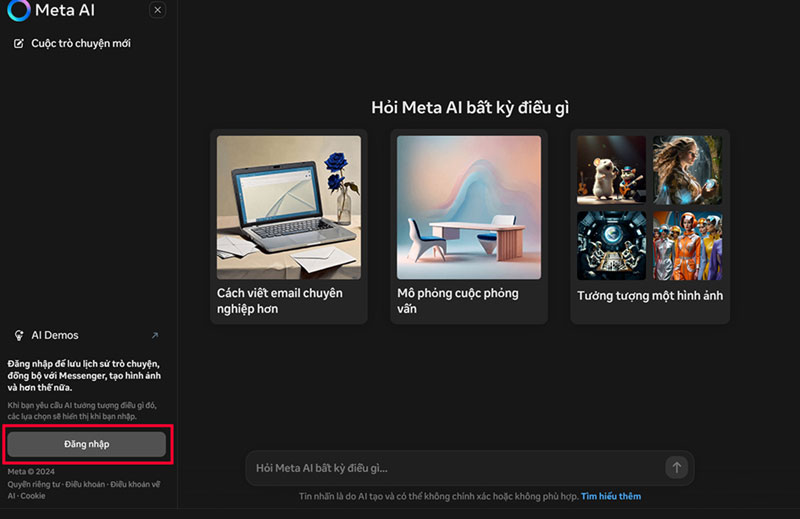The image size is (800, 519).
Task: Select the laptop and blue rose image
Action: click(x=289, y=207)
